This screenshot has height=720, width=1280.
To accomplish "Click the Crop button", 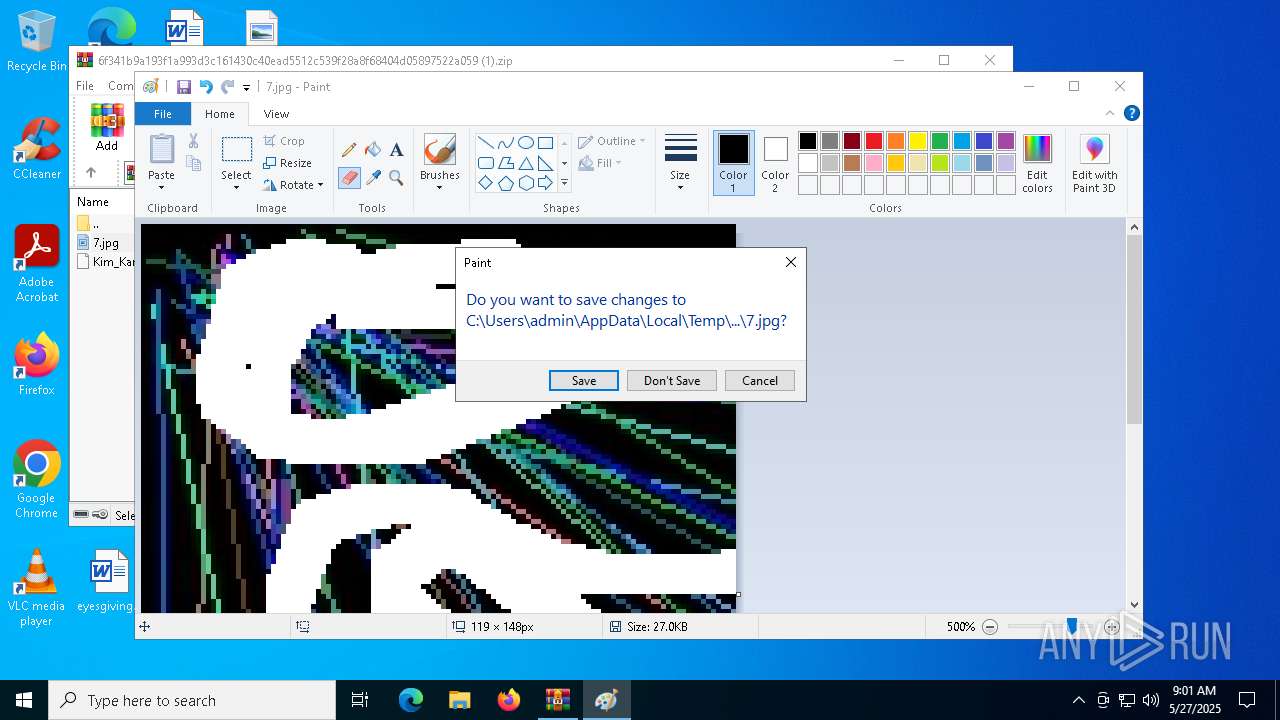I will coord(284,141).
